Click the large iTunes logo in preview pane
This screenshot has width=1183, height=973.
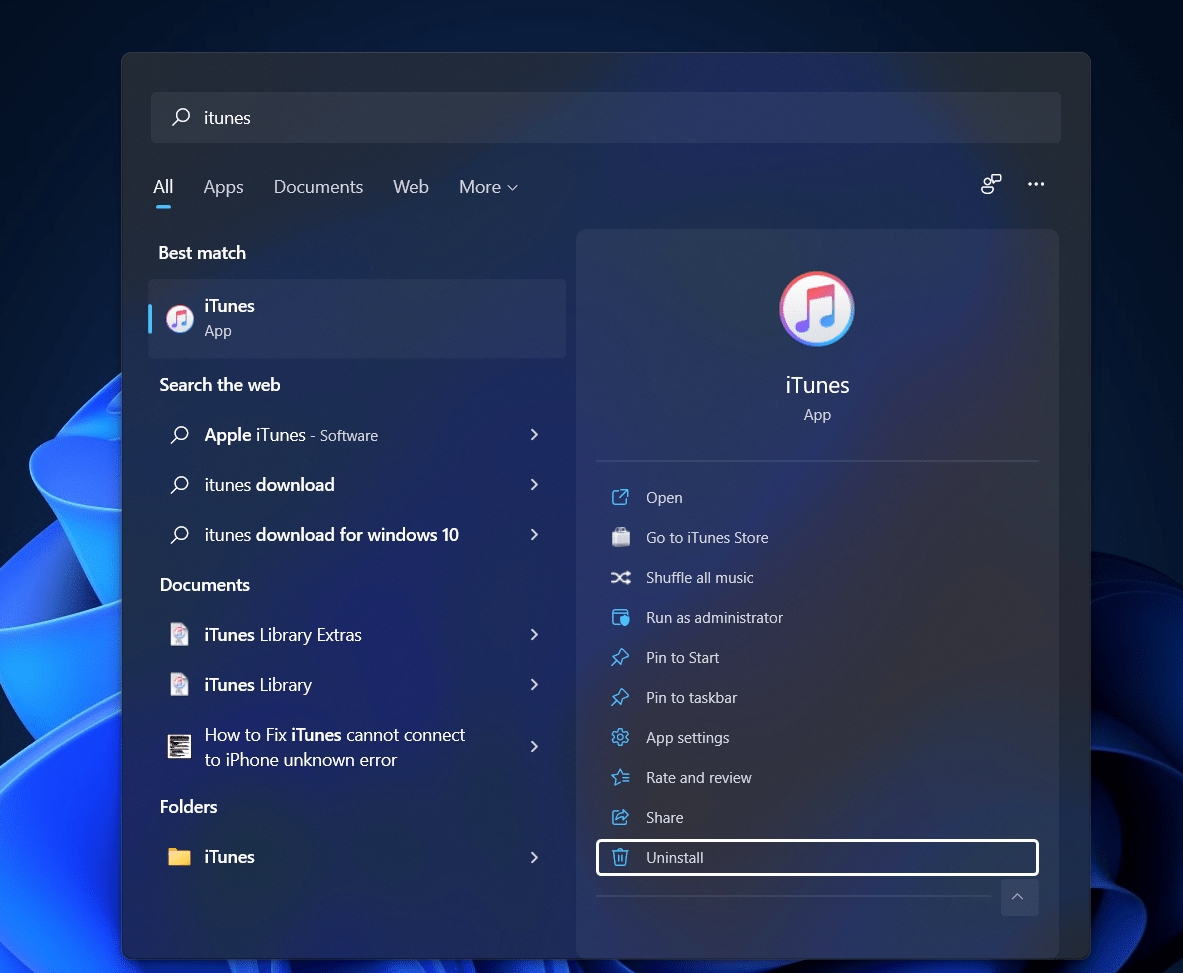pos(816,309)
